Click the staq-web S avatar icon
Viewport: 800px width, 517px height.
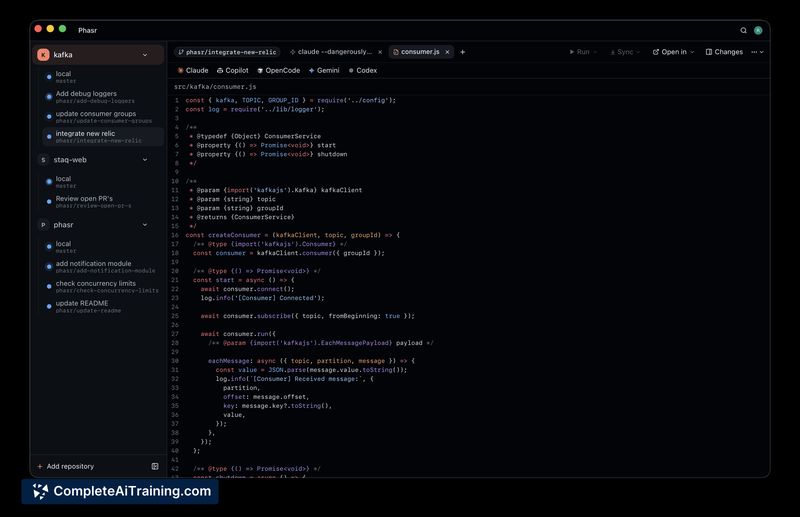[43, 160]
